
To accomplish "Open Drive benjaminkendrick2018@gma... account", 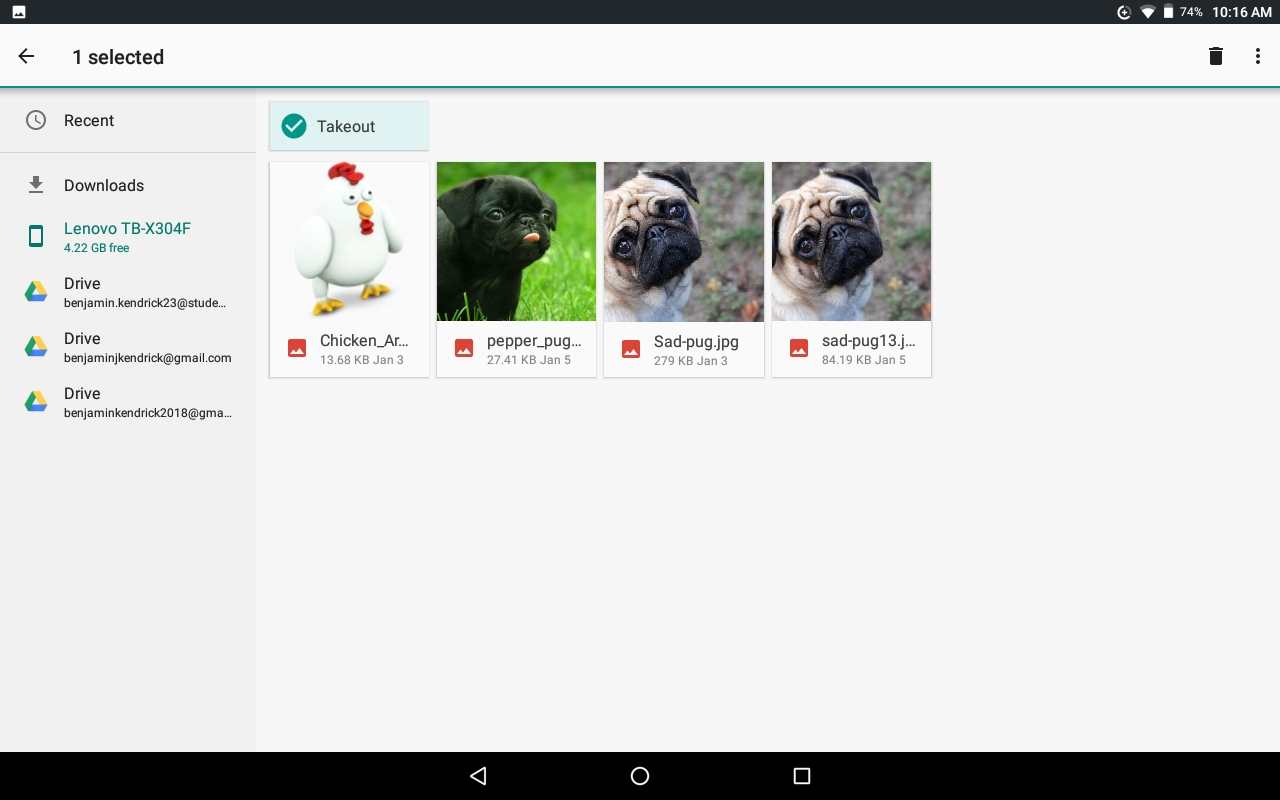I will click(x=128, y=401).
